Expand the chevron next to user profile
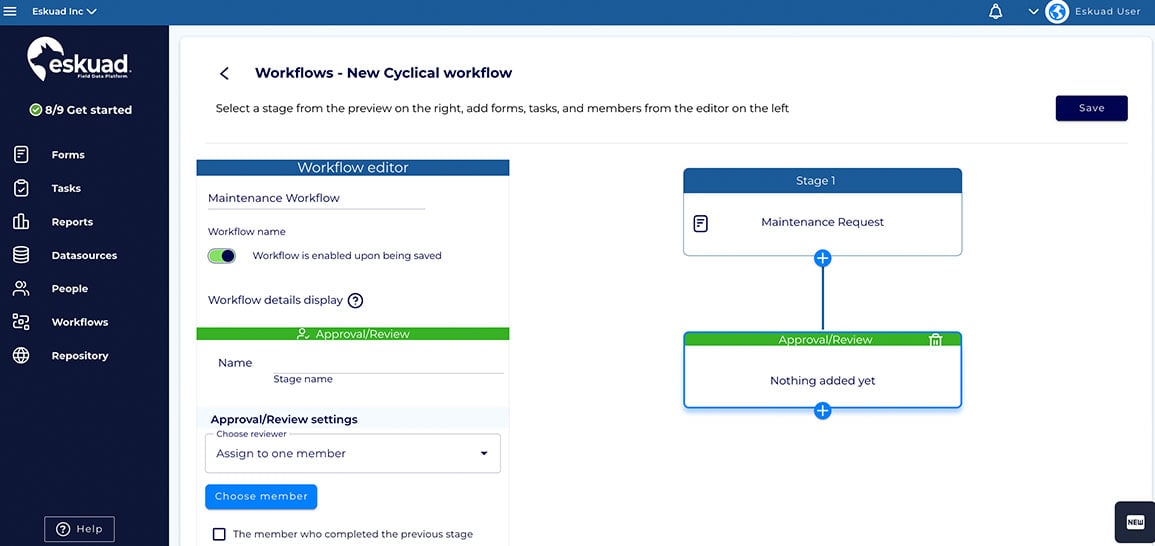Image resolution: width=1155 pixels, height=546 pixels. (1033, 12)
